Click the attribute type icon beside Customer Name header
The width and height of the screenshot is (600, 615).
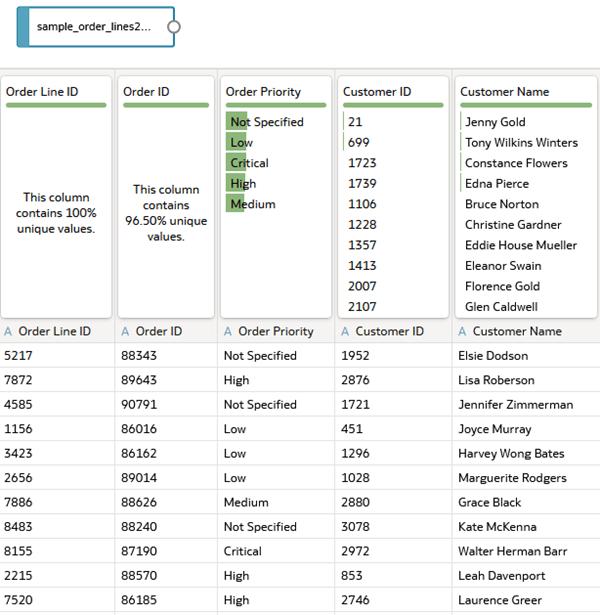click(462, 332)
